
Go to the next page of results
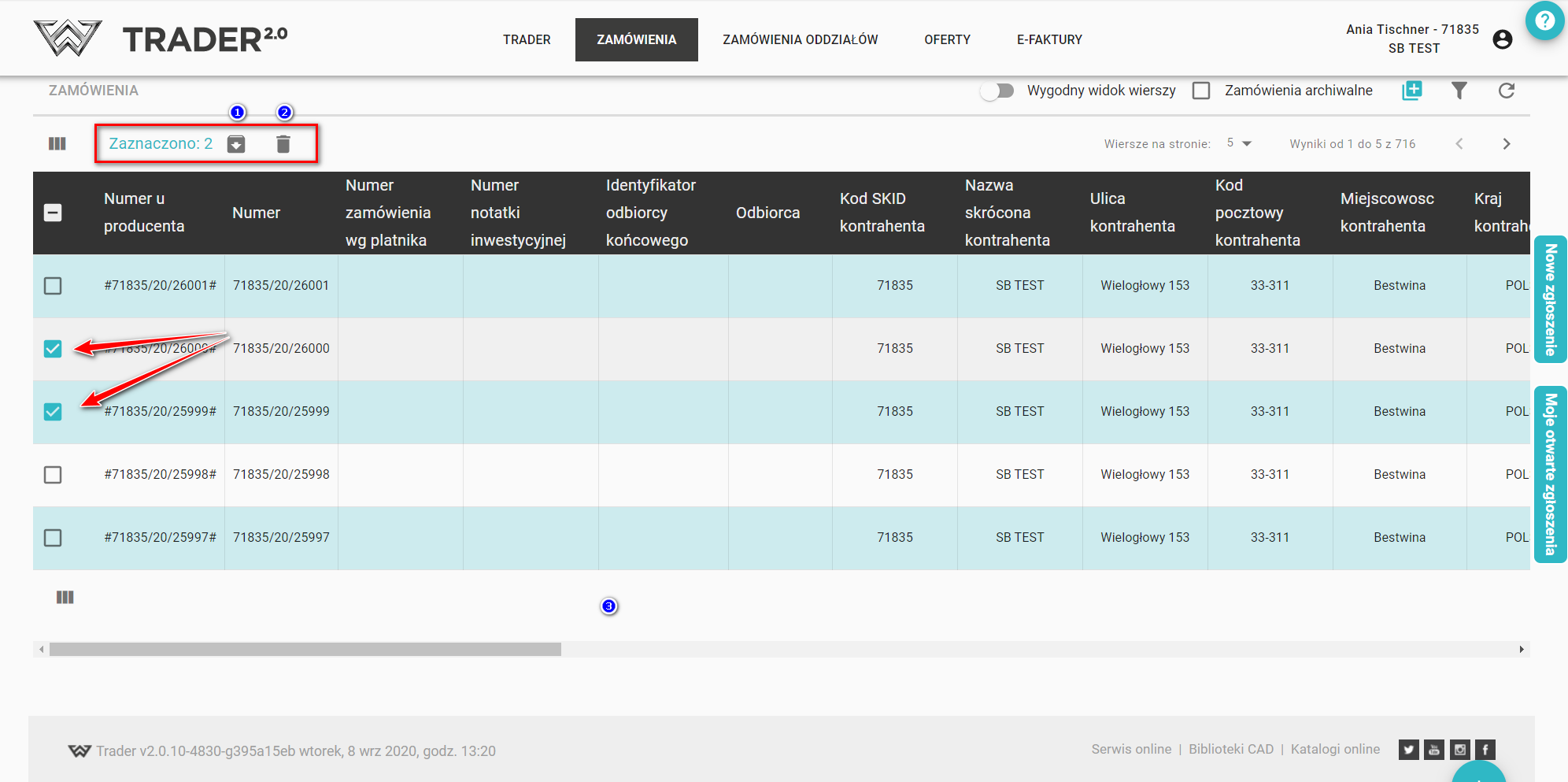(1506, 143)
